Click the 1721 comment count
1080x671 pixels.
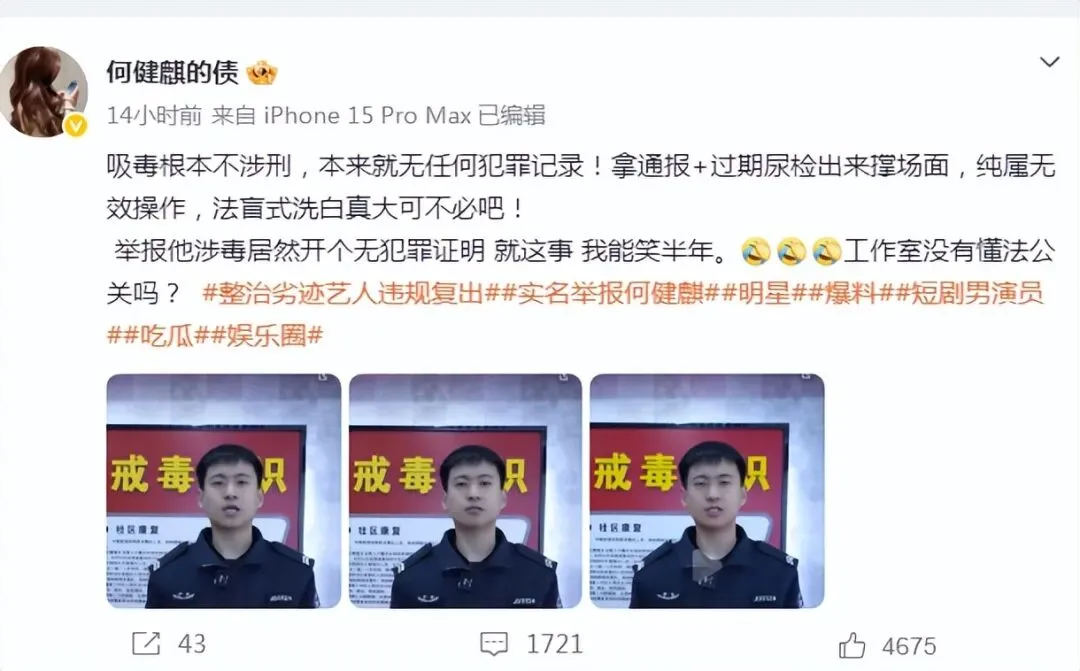click(x=554, y=644)
